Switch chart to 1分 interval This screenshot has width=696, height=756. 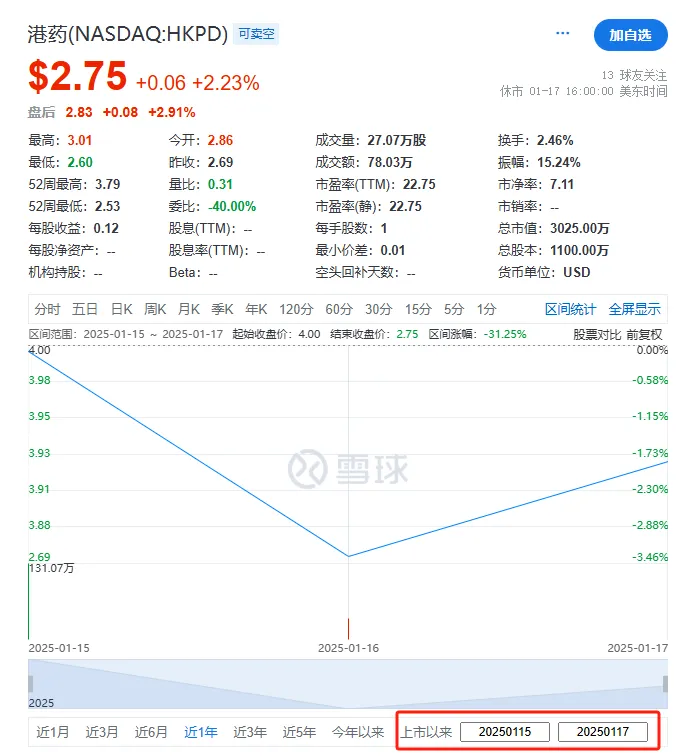click(x=486, y=309)
